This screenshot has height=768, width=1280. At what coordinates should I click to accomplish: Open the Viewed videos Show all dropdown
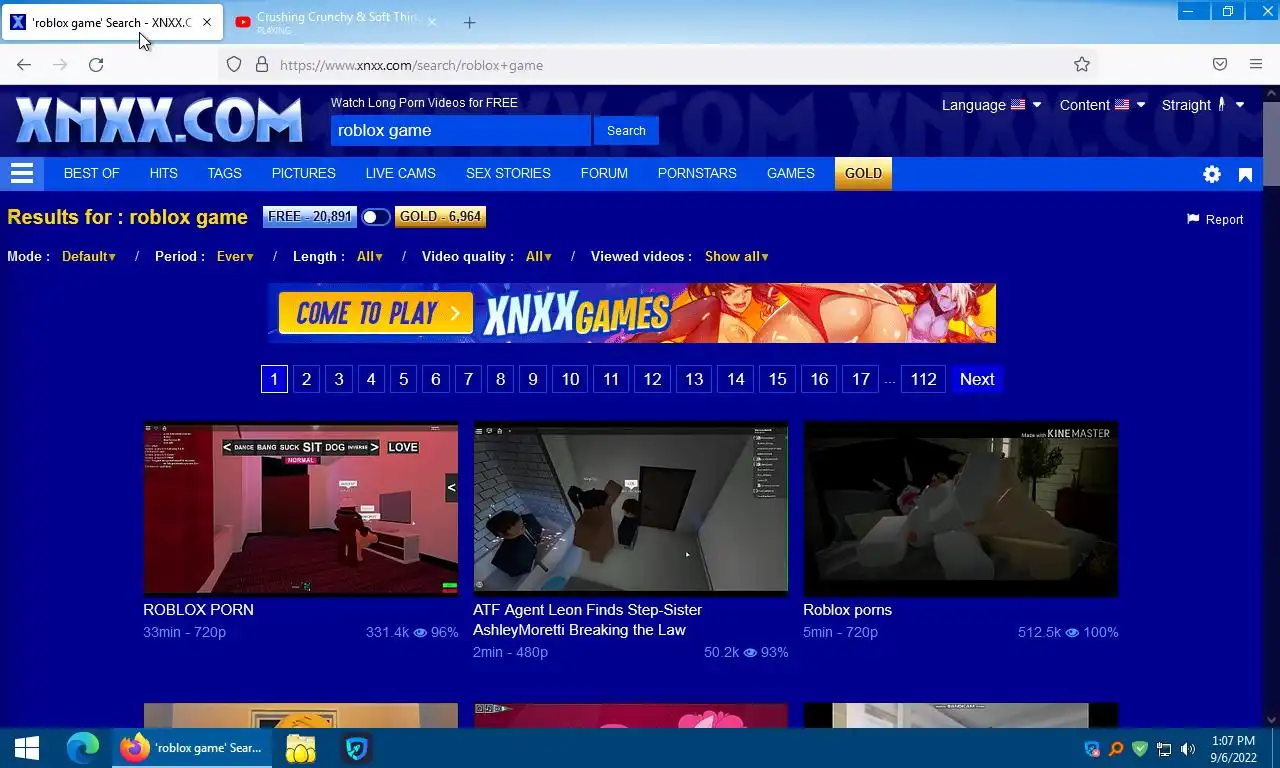(x=737, y=256)
